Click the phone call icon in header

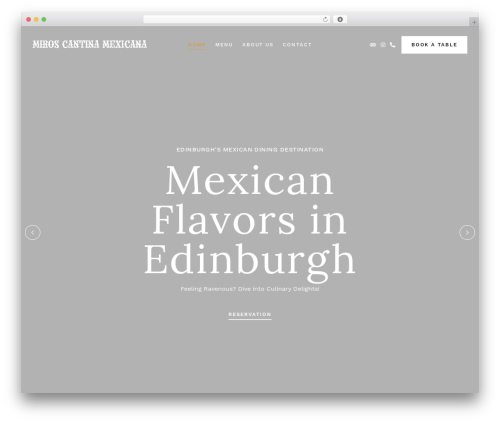click(x=393, y=45)
